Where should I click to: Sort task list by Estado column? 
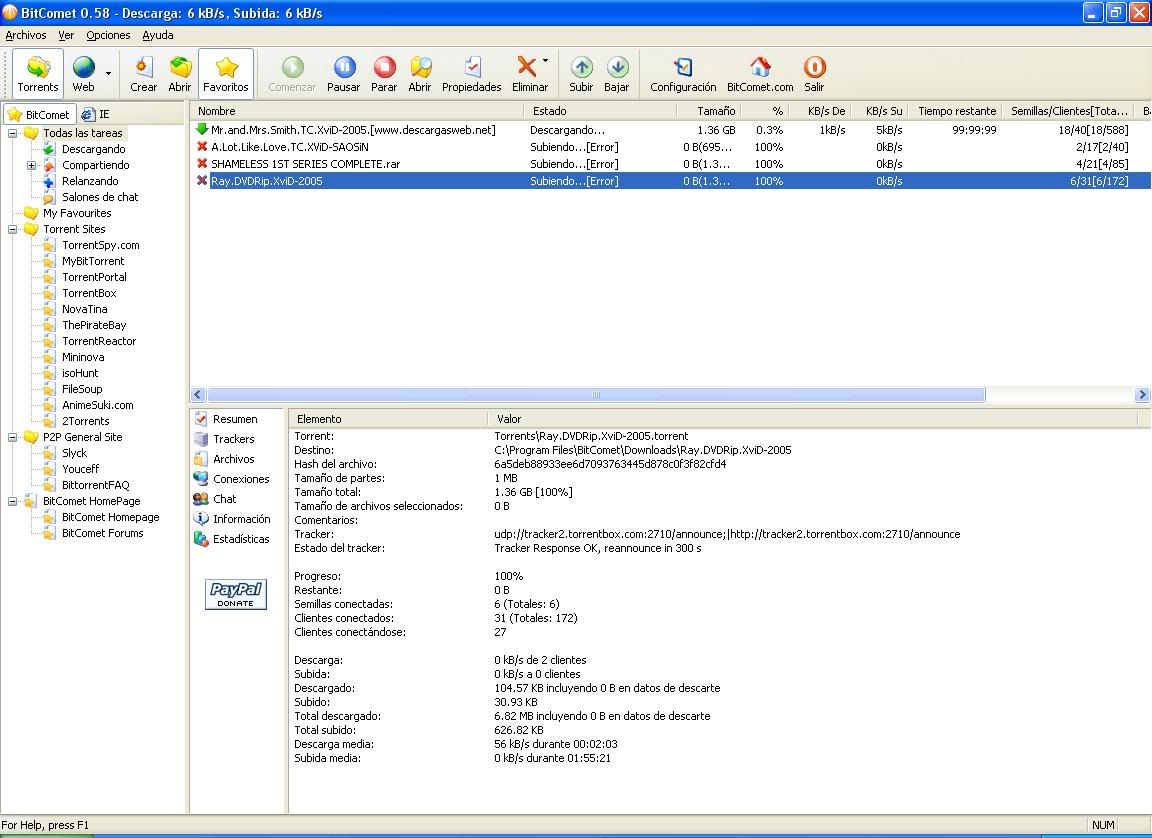pos(600,111)
